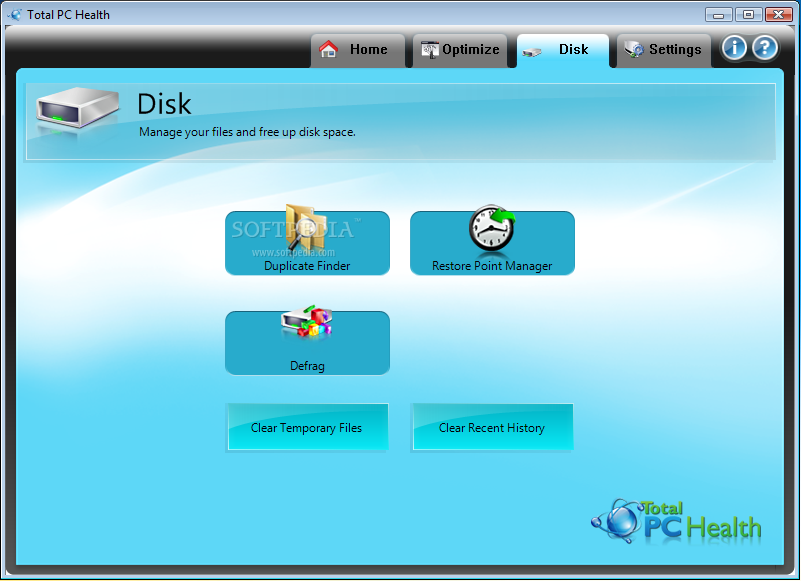This screenshot has width=801, height=581.
Task: Click the folder magnifier Duplicate Finder icon
Action: point(306,228)
